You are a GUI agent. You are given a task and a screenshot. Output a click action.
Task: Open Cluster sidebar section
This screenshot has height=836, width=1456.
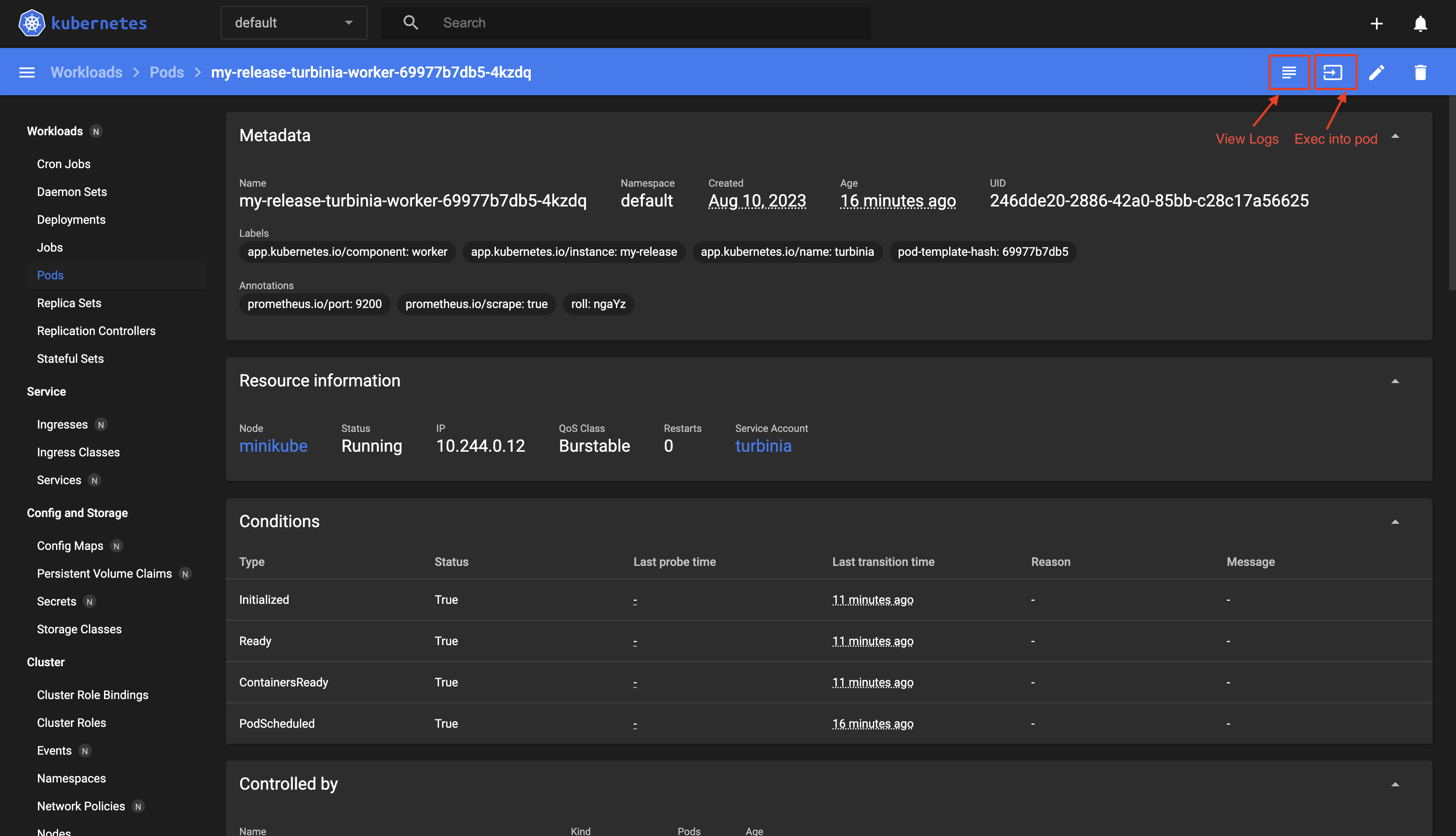pyautogui.click(x=45, y=662)
